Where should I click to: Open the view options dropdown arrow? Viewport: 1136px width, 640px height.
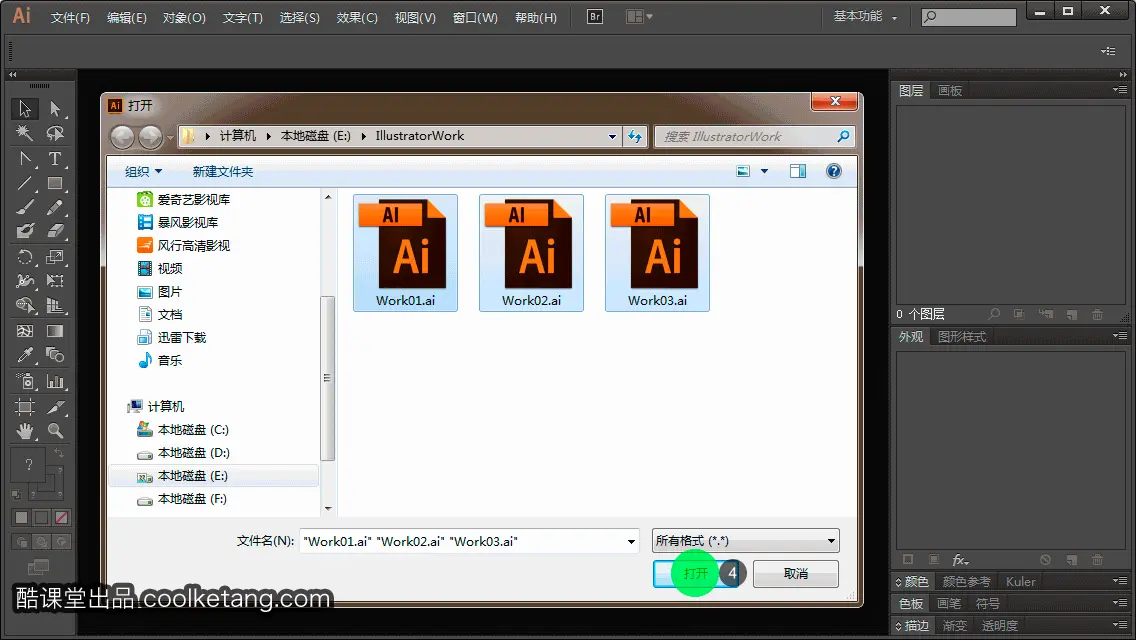(764, 172)
